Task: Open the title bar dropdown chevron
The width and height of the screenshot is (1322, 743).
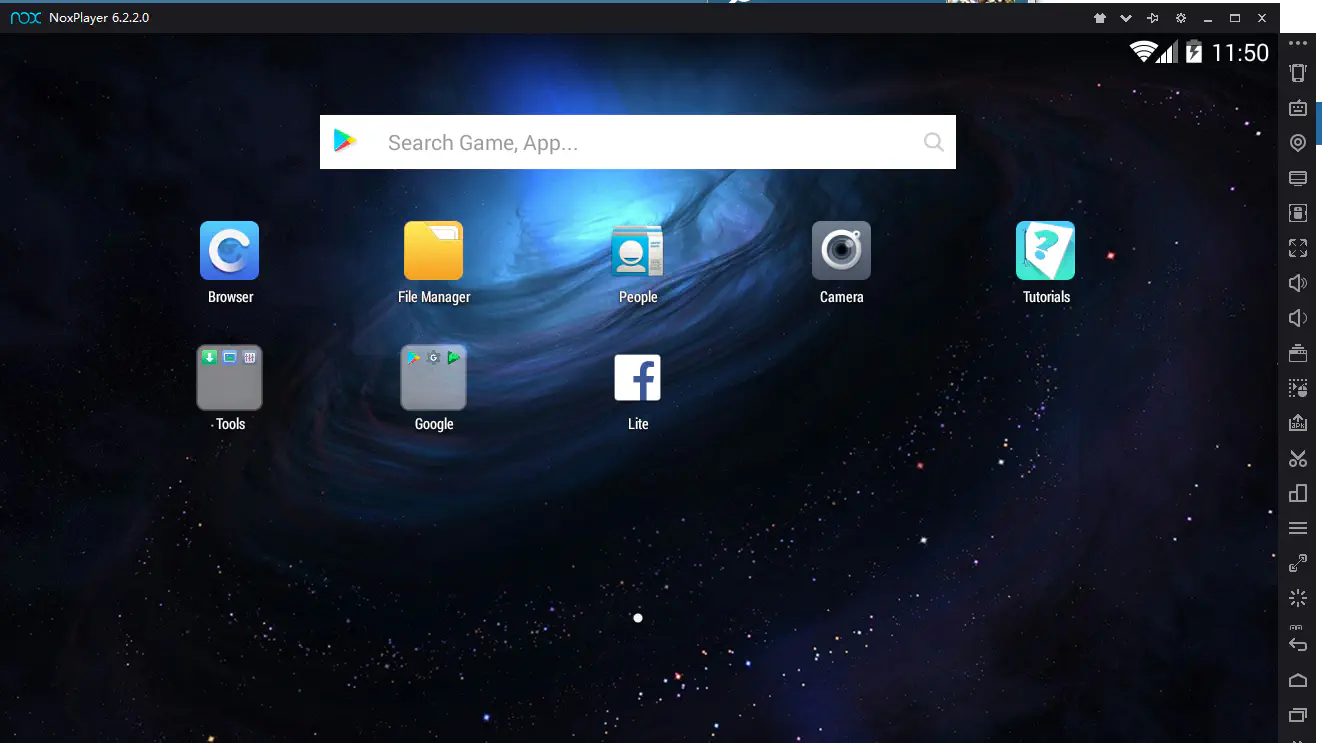Action: pyautogui.click(x=1126, y=18)
